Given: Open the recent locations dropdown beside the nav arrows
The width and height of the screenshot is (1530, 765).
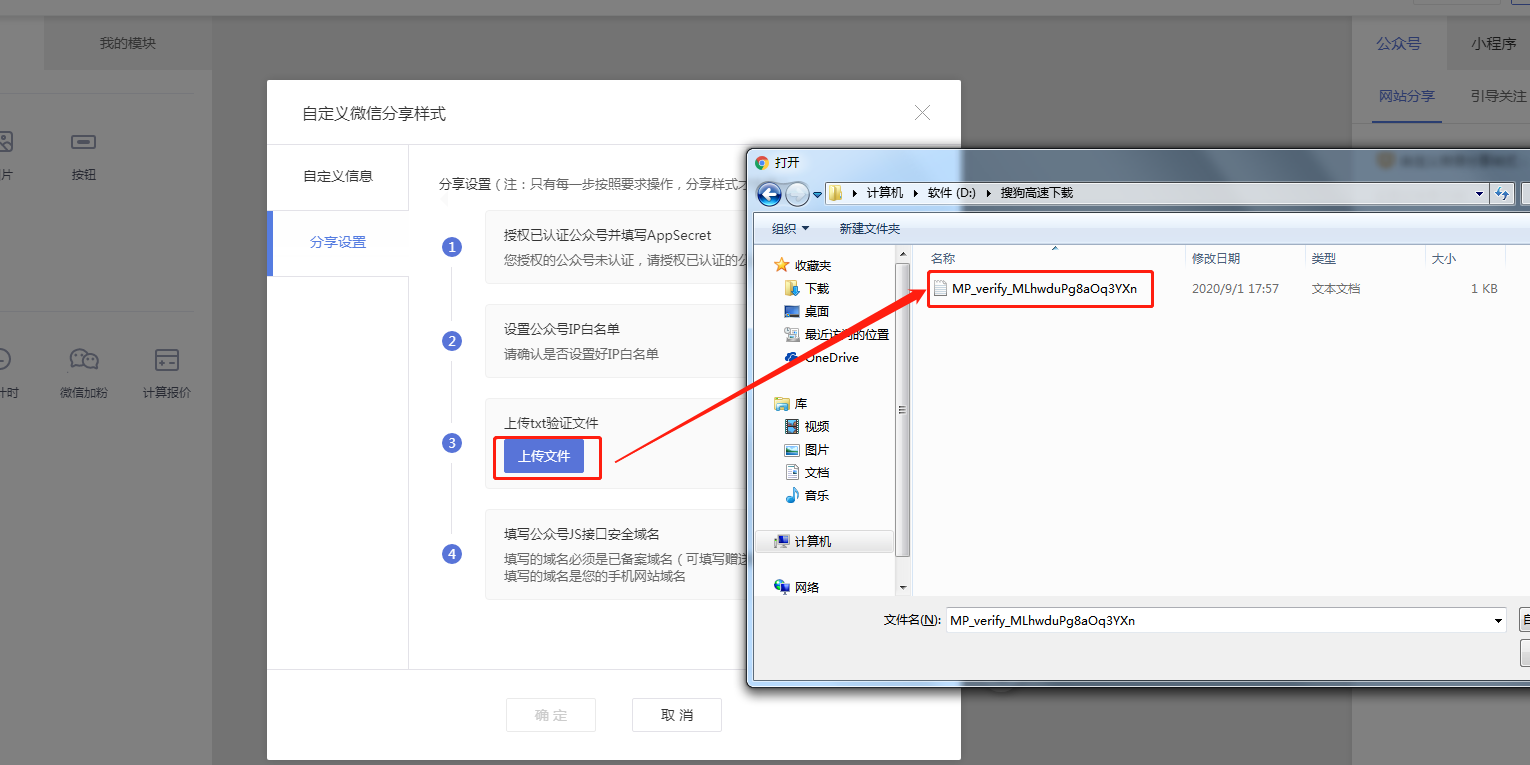Looking at the screenshot, I should point(817,193).
